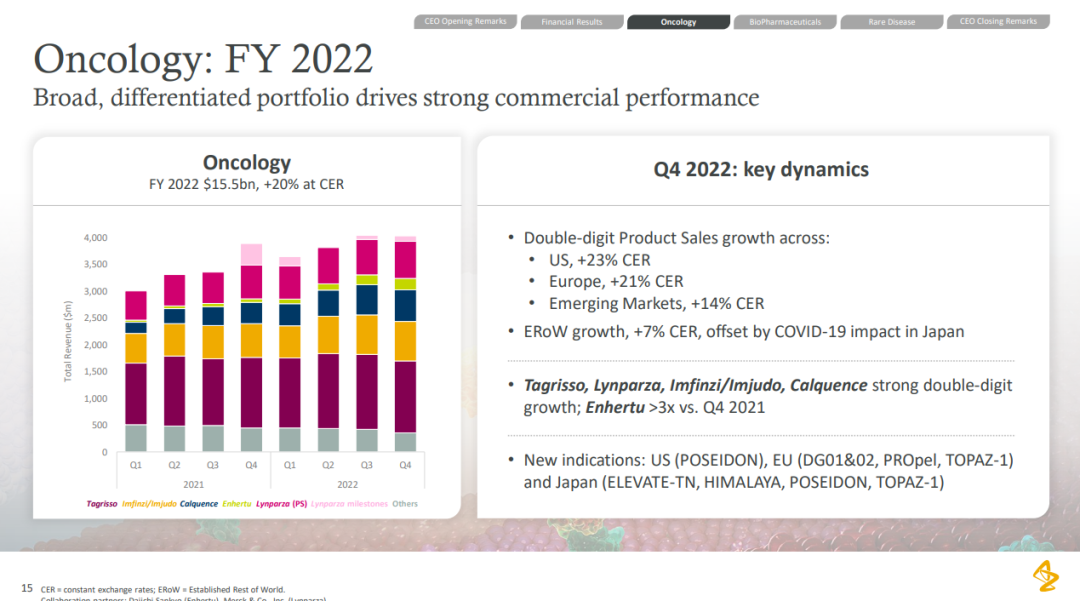Open the Rare Disease tab
The width and height of the screenshot is (1080, 601).
(x=891, y=22)
